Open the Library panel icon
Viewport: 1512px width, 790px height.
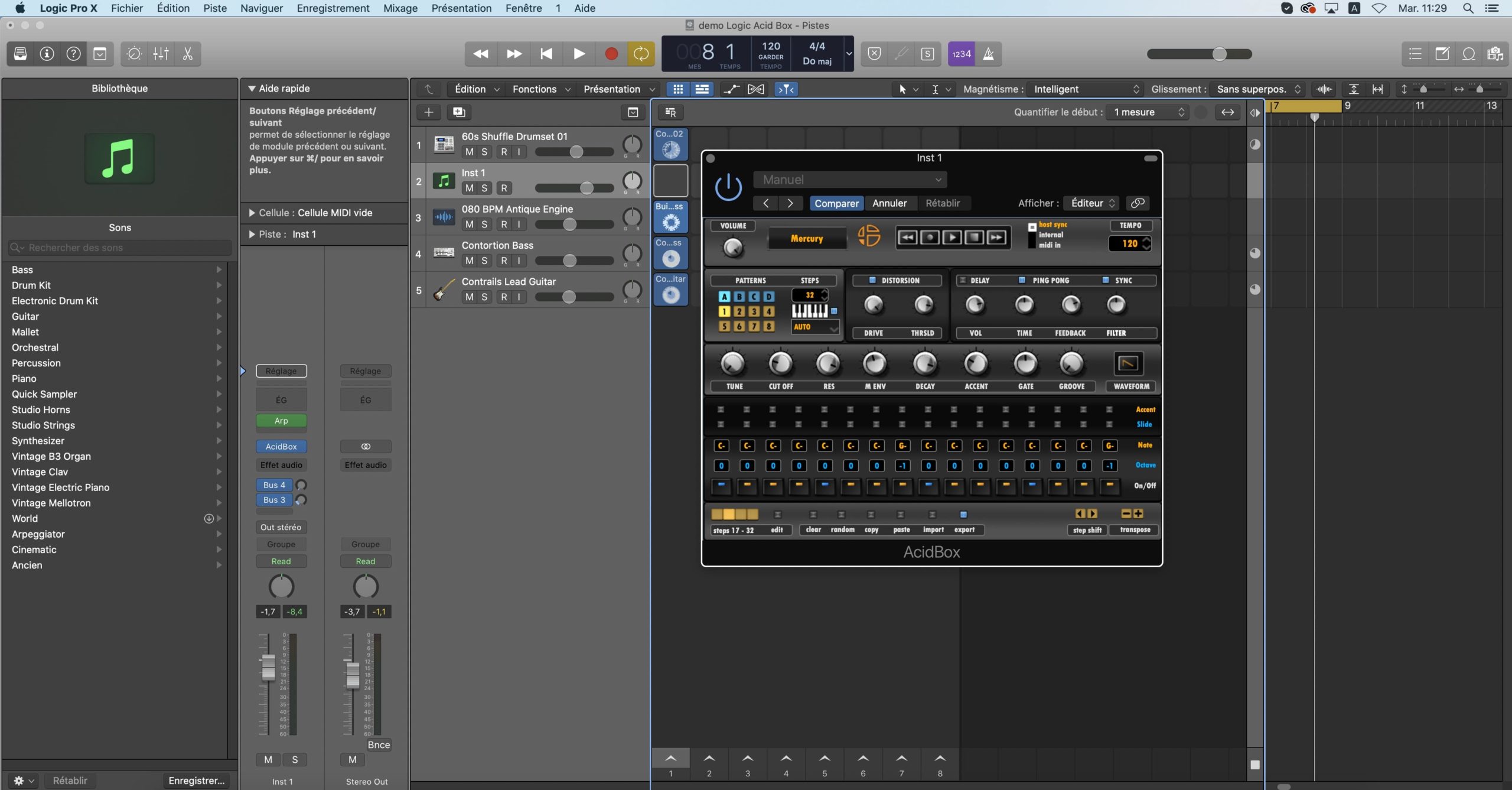point(20,54)
